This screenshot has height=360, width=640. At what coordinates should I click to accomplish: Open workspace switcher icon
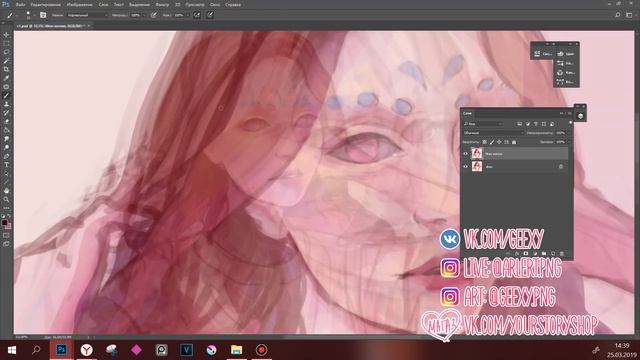pyautogui.click(x=629, y=15)
